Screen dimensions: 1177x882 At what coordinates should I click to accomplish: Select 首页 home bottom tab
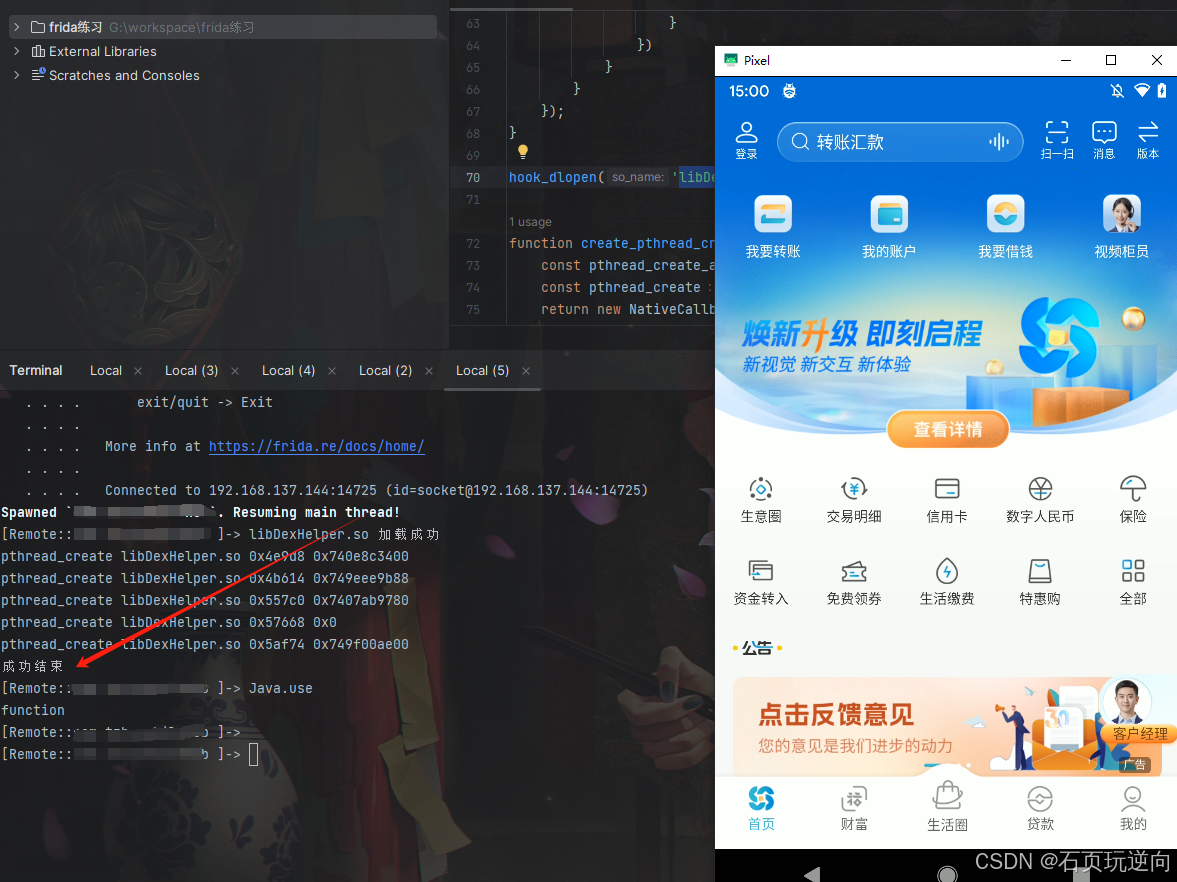point(760,808)
